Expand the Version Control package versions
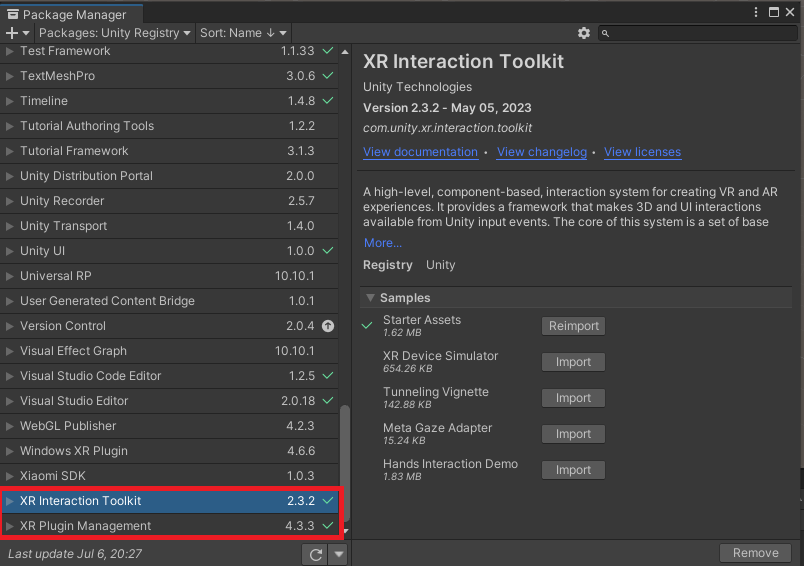 pos(9,327)
